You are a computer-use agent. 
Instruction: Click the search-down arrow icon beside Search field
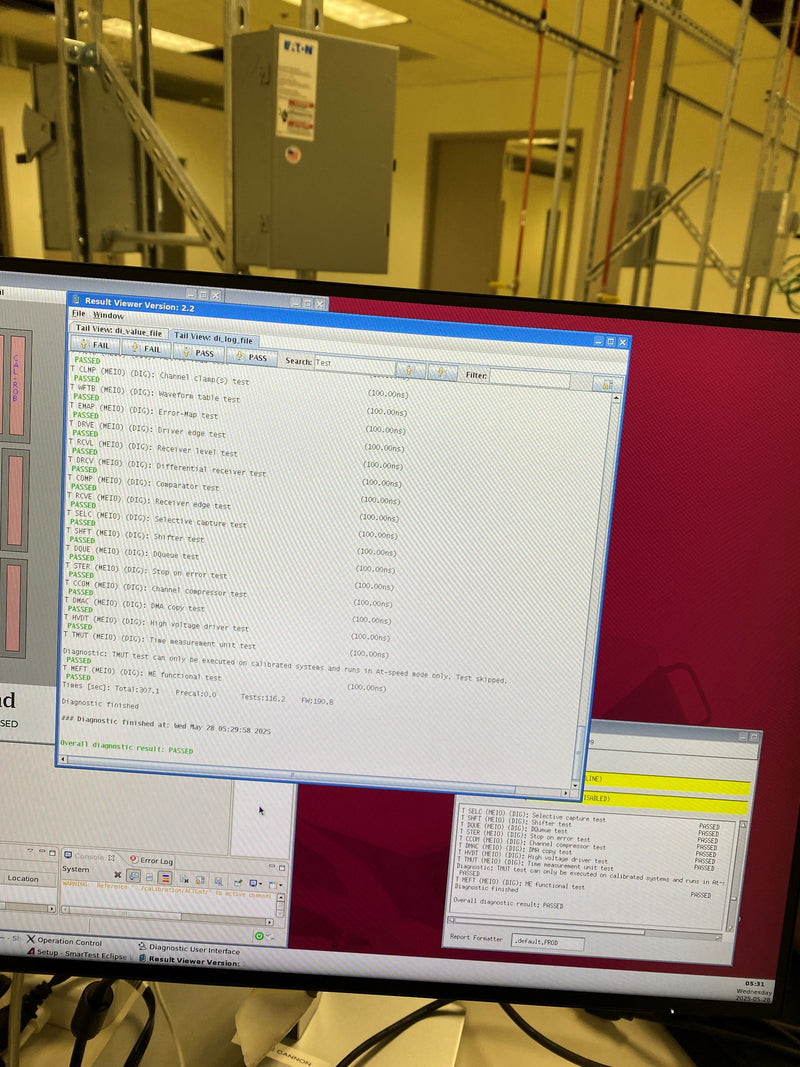(442, 372)
